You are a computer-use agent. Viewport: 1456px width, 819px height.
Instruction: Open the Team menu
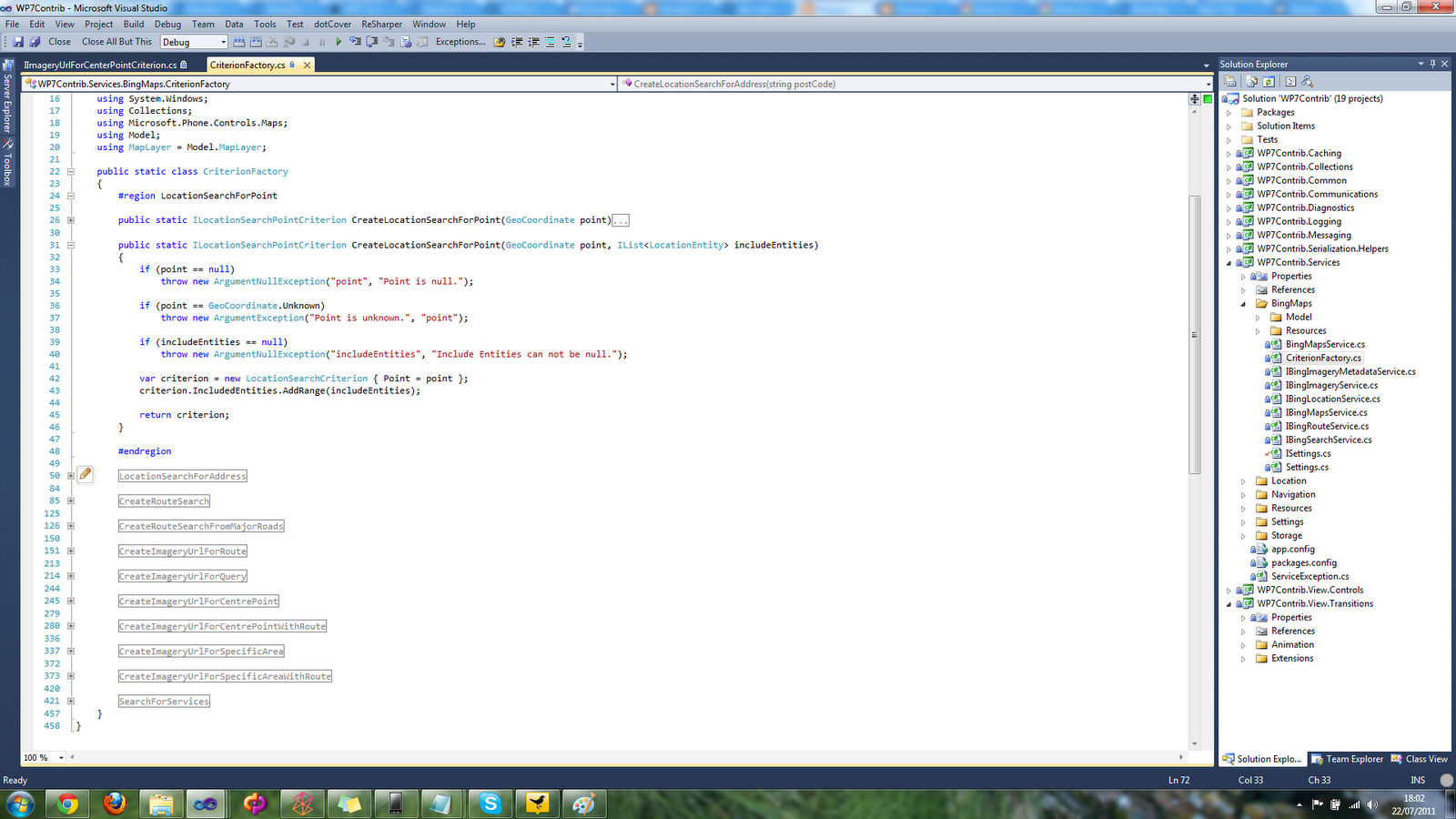[x=203, y=25]
